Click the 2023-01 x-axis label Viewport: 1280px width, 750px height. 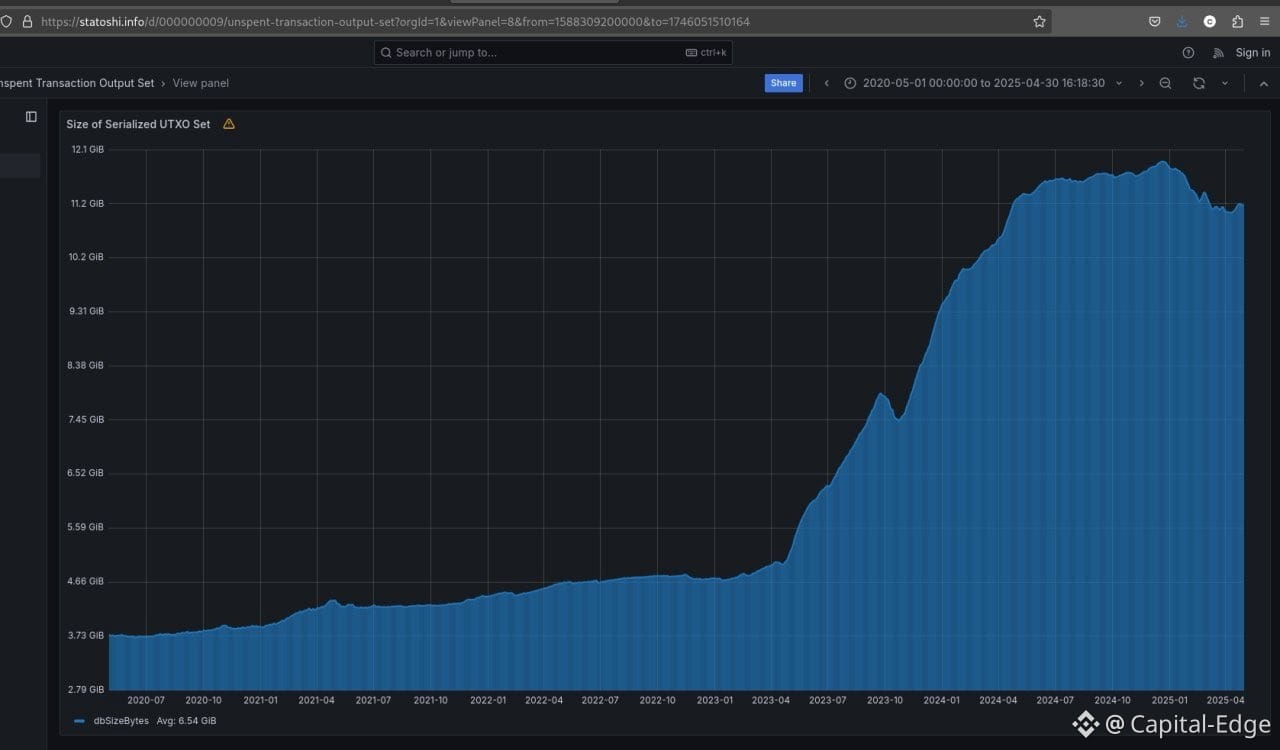click(715, 701)
